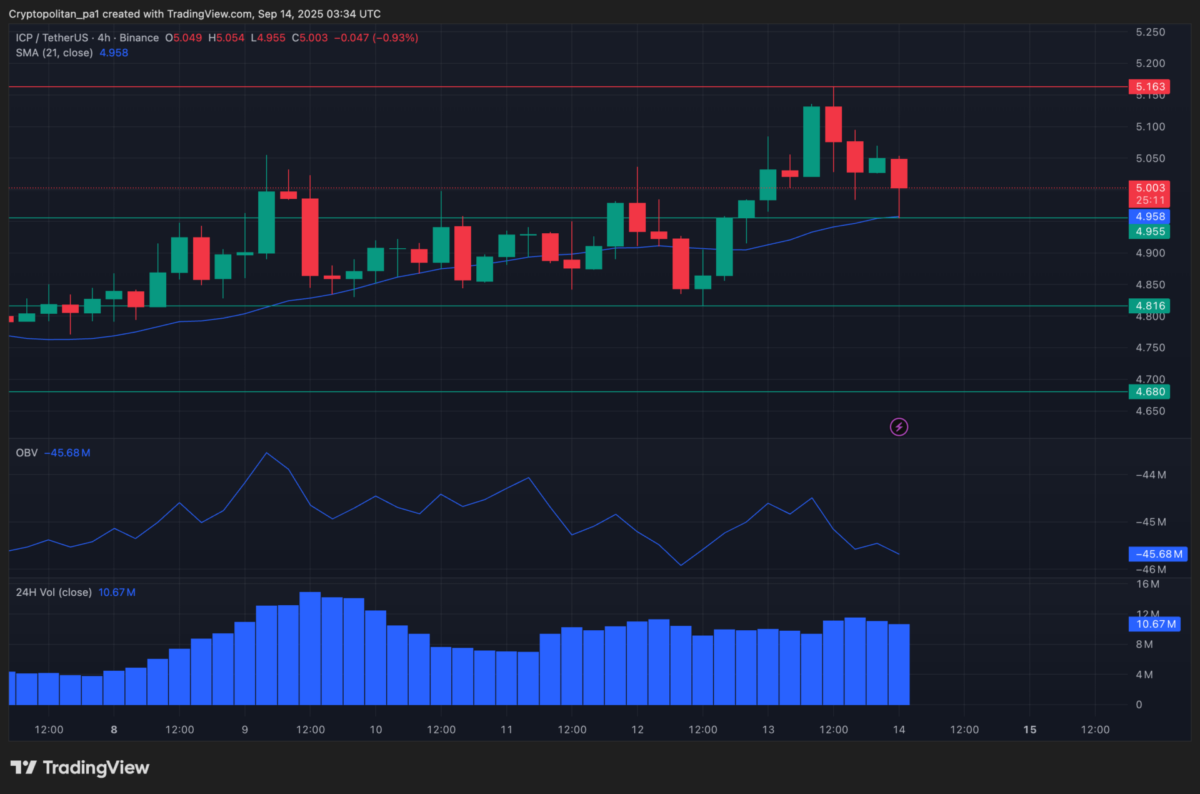Click the high value H5.054

[226, 38]
